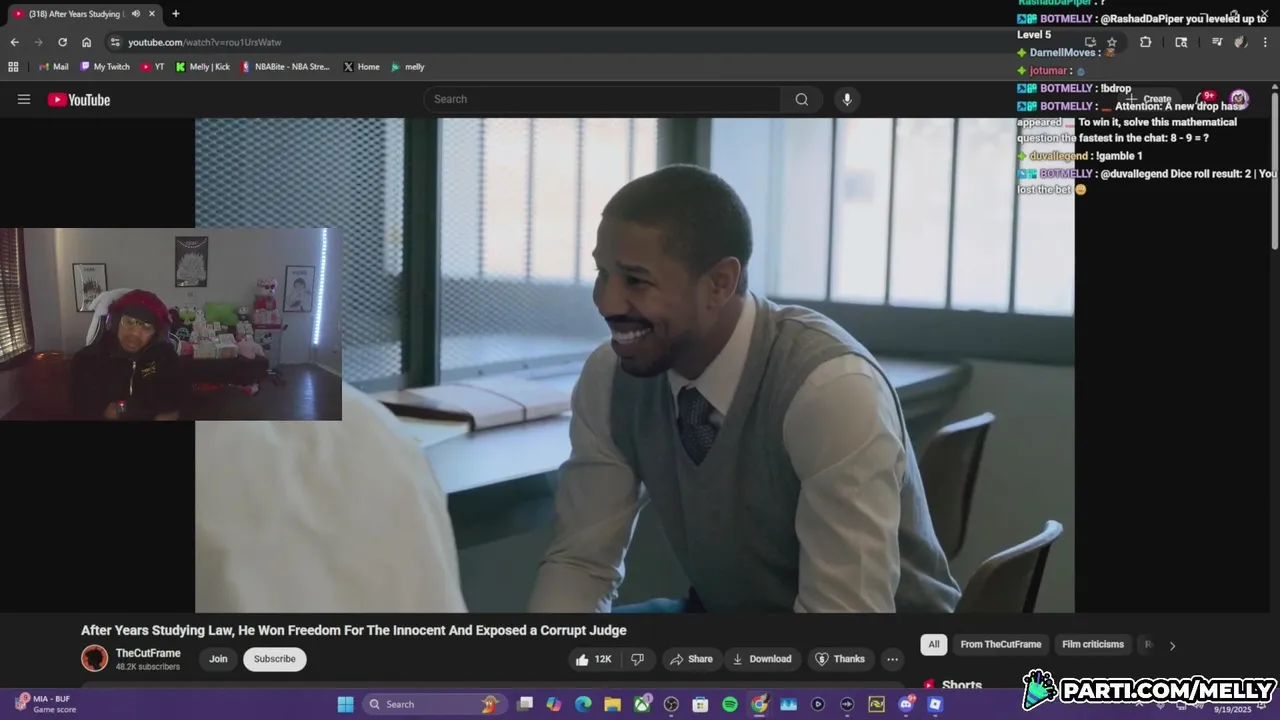Open the YouTube guide hamburger menu
Image resolution: width=1280 pixels, height=720 pixels.
[x=24, y=99]
